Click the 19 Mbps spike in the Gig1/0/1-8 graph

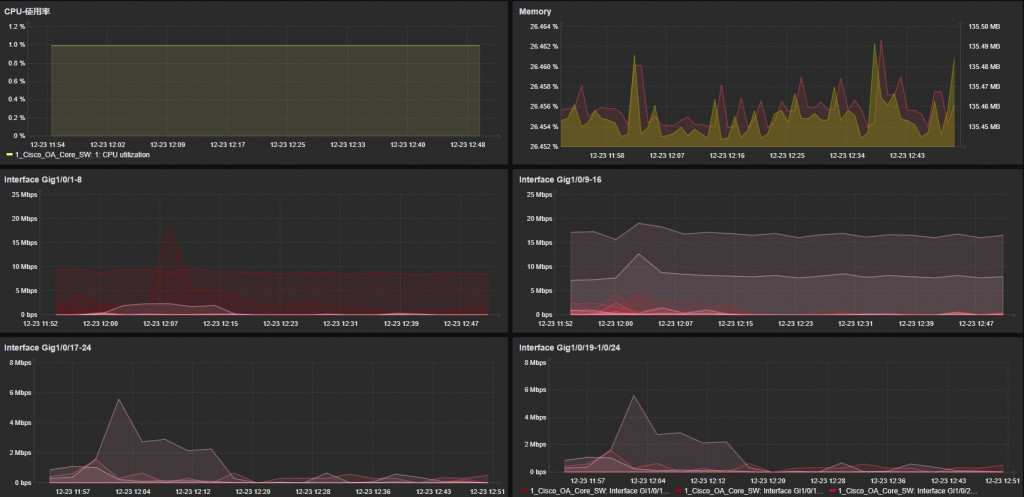[170, 225]
